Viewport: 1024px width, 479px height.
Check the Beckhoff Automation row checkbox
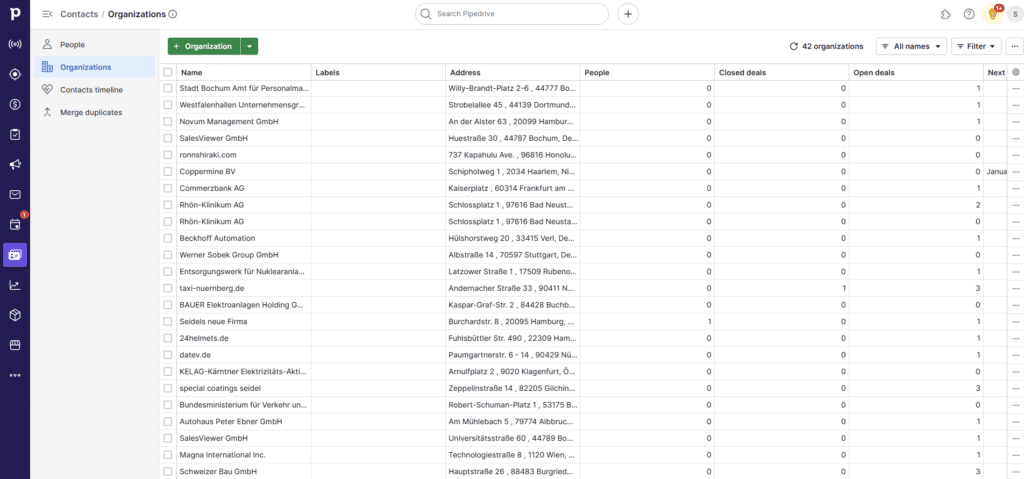click(x=168, y=238)
